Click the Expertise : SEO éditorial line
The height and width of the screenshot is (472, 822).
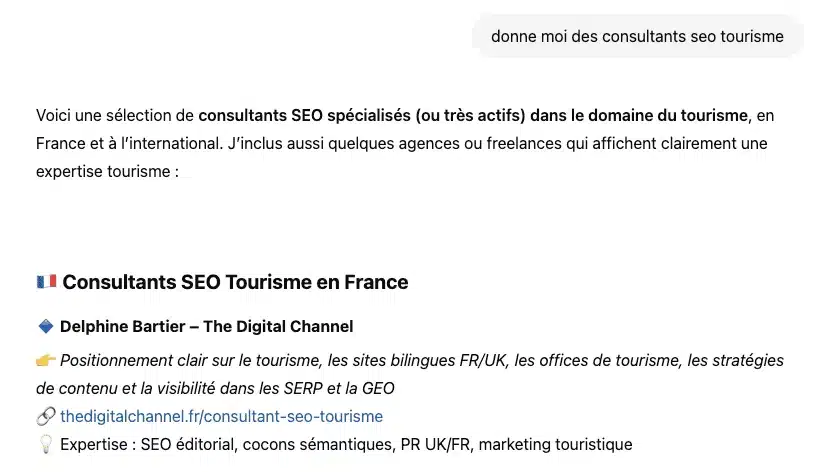tap(346, 445)
